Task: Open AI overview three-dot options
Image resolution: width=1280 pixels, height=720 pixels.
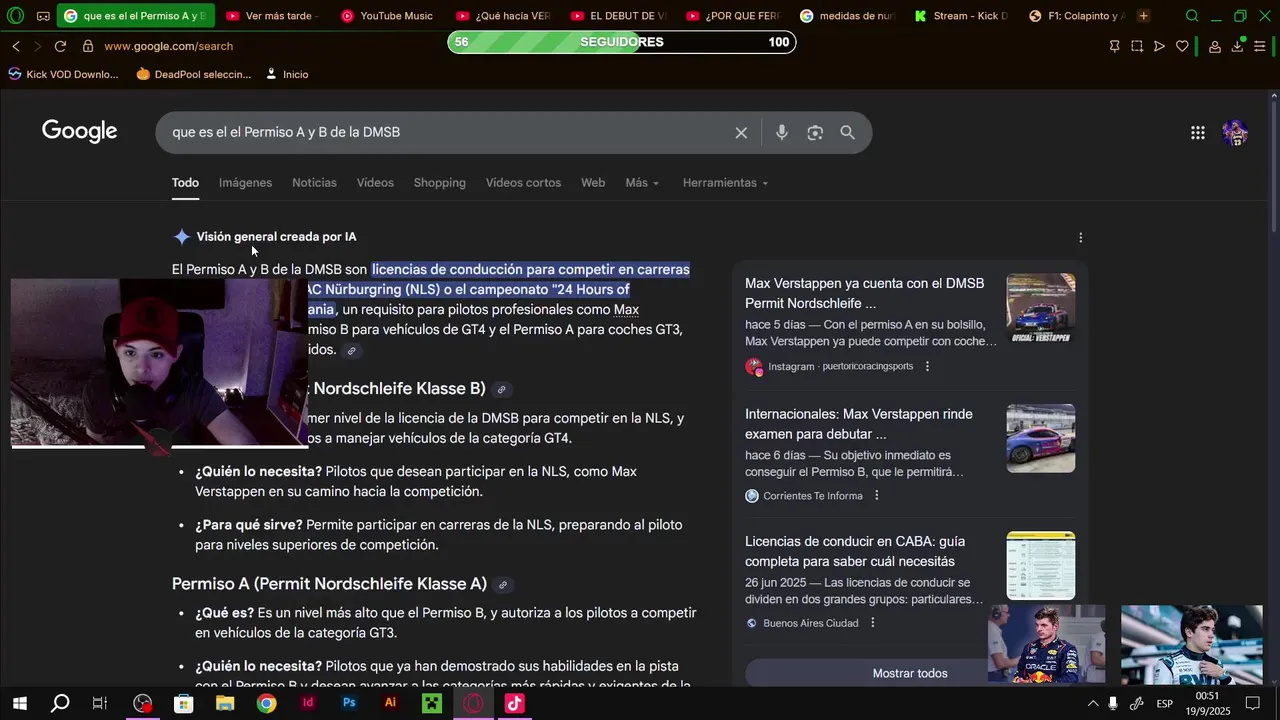Action: [1080, 238]
